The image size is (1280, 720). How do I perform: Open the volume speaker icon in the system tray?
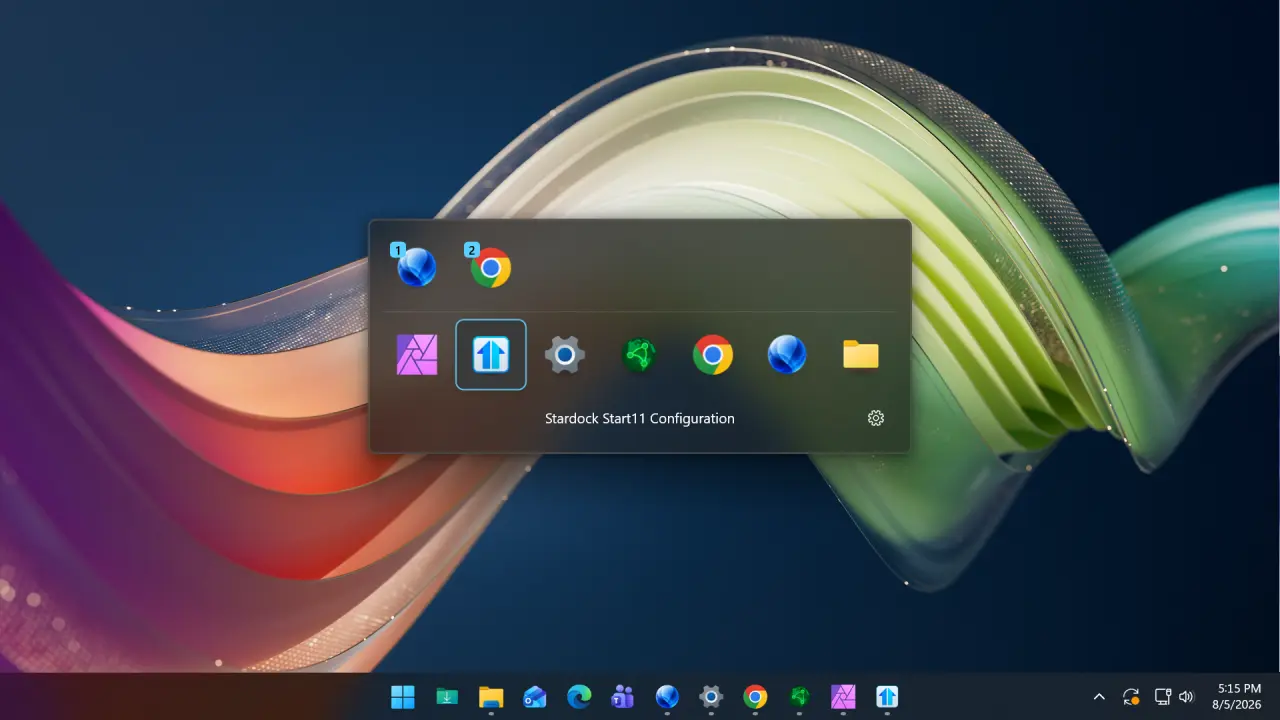point(1186,697)
